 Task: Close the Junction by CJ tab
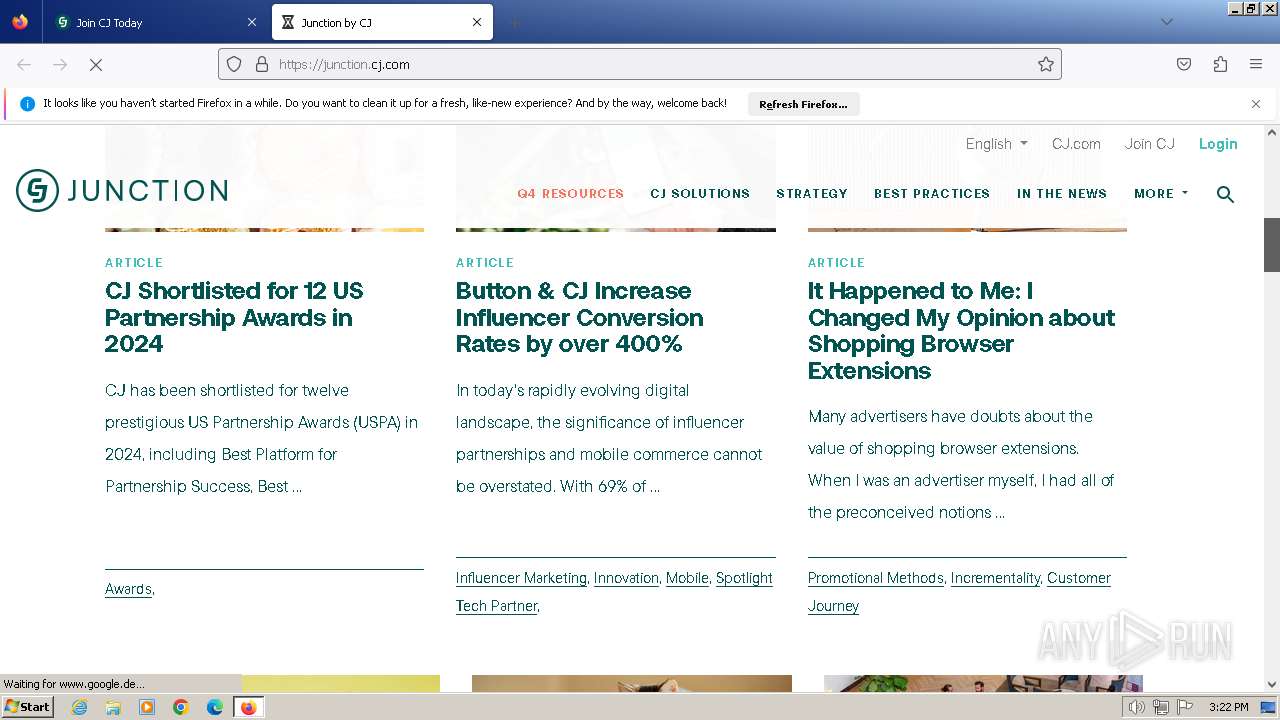tap(477, 22)
